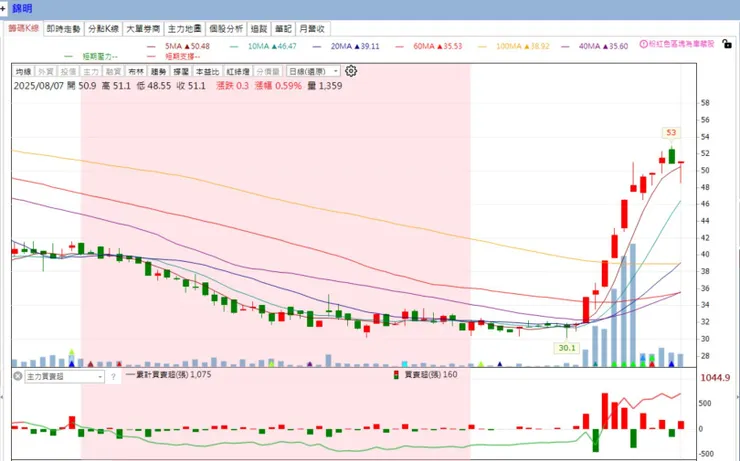Open the 主力買賣超 indicator dropdown
This screenshot has height=461, width=740.
tap(64, 377)
